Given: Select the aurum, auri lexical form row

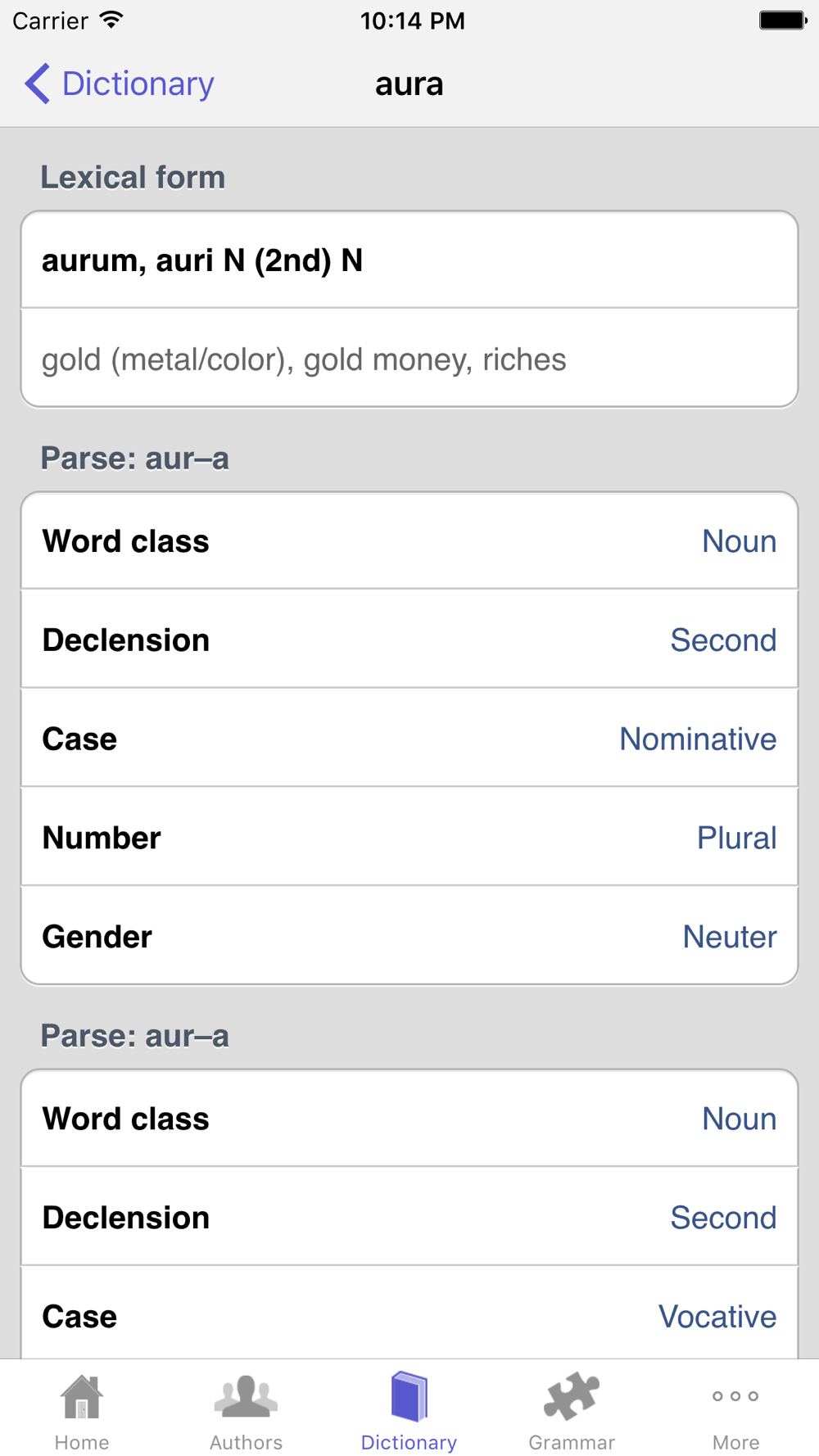Looking at the screenshot, I should click(409, 260).
